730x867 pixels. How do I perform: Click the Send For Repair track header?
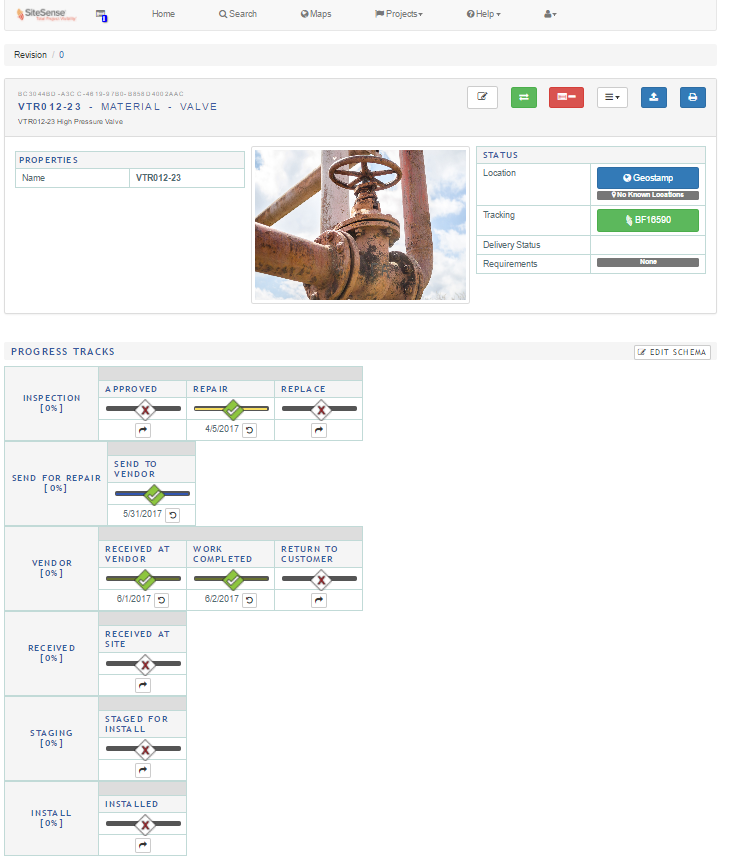[x=56, y=483]
